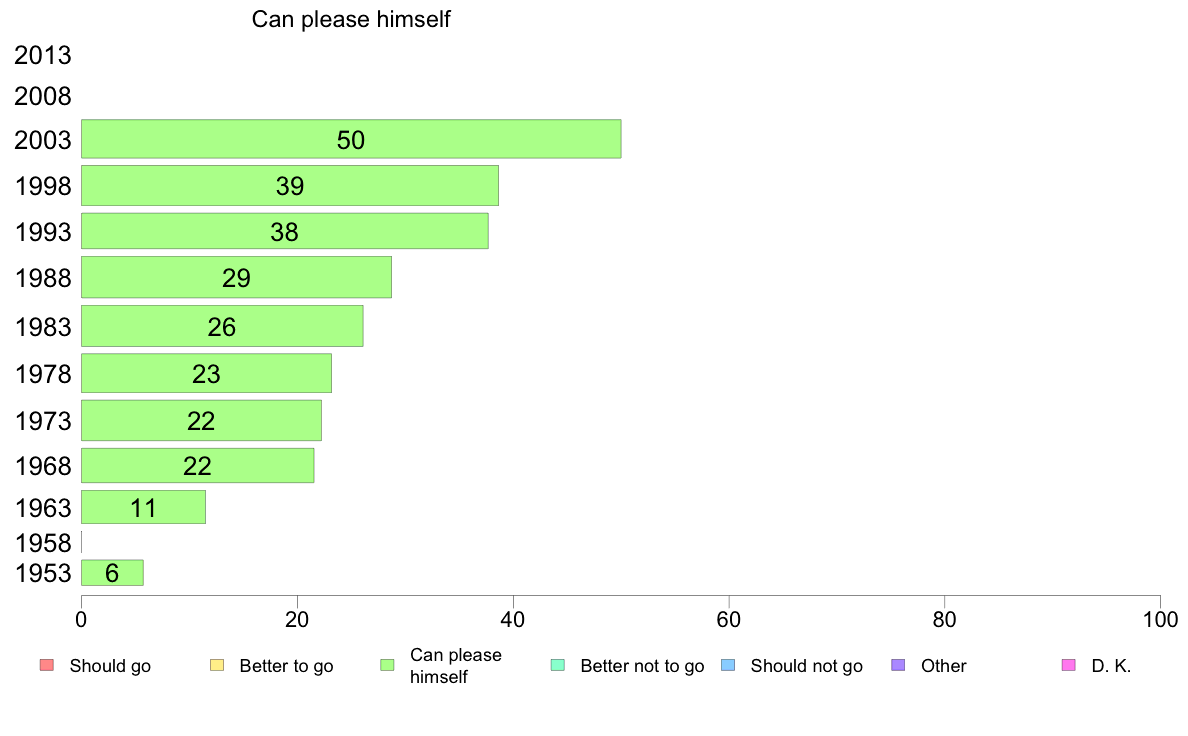Click the 1978 bar showing 23
Screen dimensions: 1188x736
tap(206, 373)
